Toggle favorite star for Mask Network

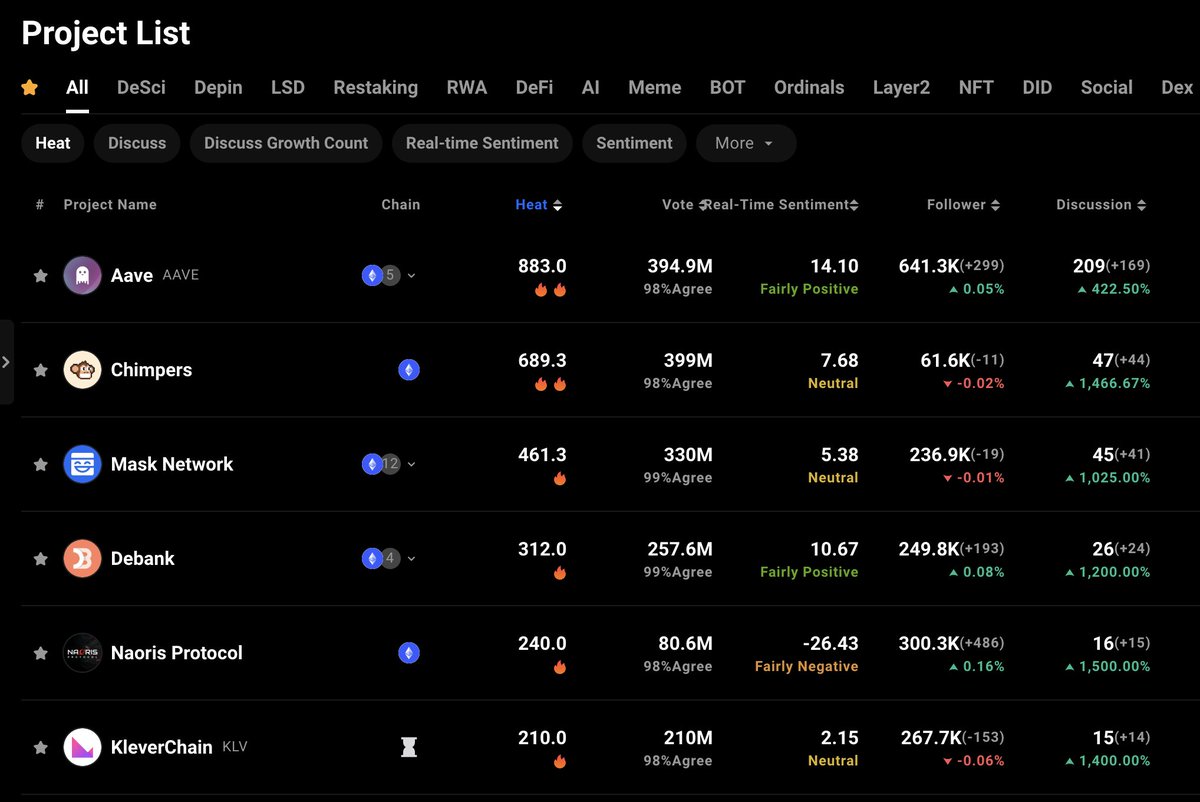click(x=41, y=464)
